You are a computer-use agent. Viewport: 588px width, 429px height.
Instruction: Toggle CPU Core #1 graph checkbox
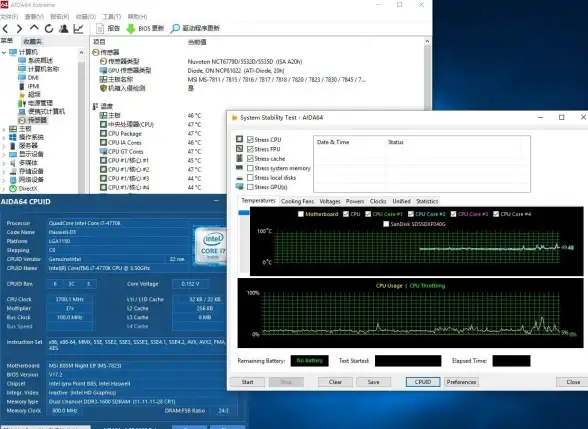coord(368,214)
